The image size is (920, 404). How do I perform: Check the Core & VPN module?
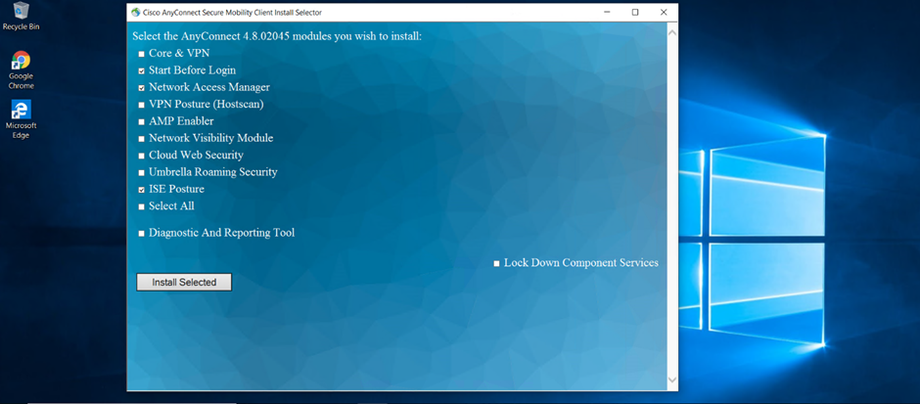tap(141, 54)
